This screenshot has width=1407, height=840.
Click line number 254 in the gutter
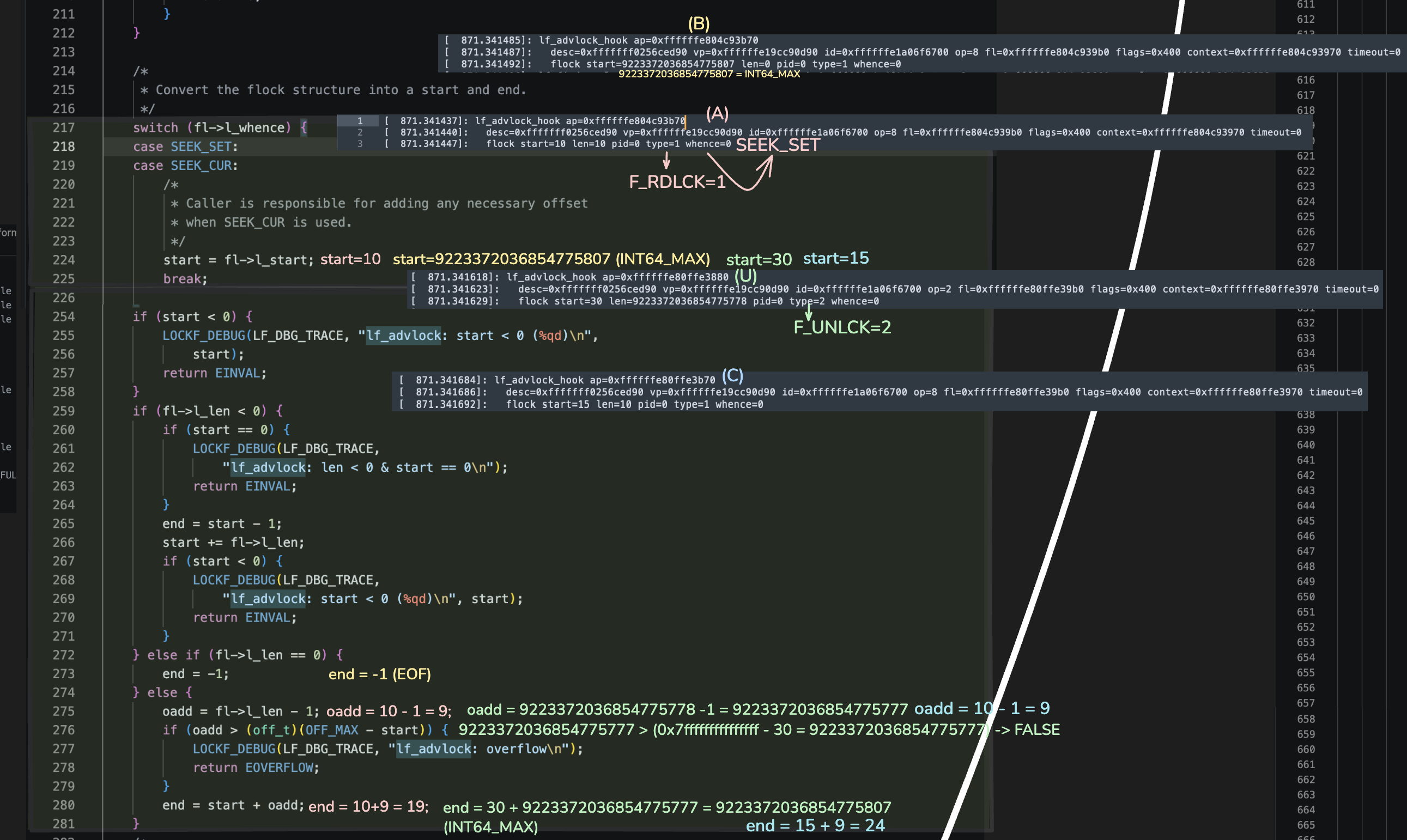[63, 316]
